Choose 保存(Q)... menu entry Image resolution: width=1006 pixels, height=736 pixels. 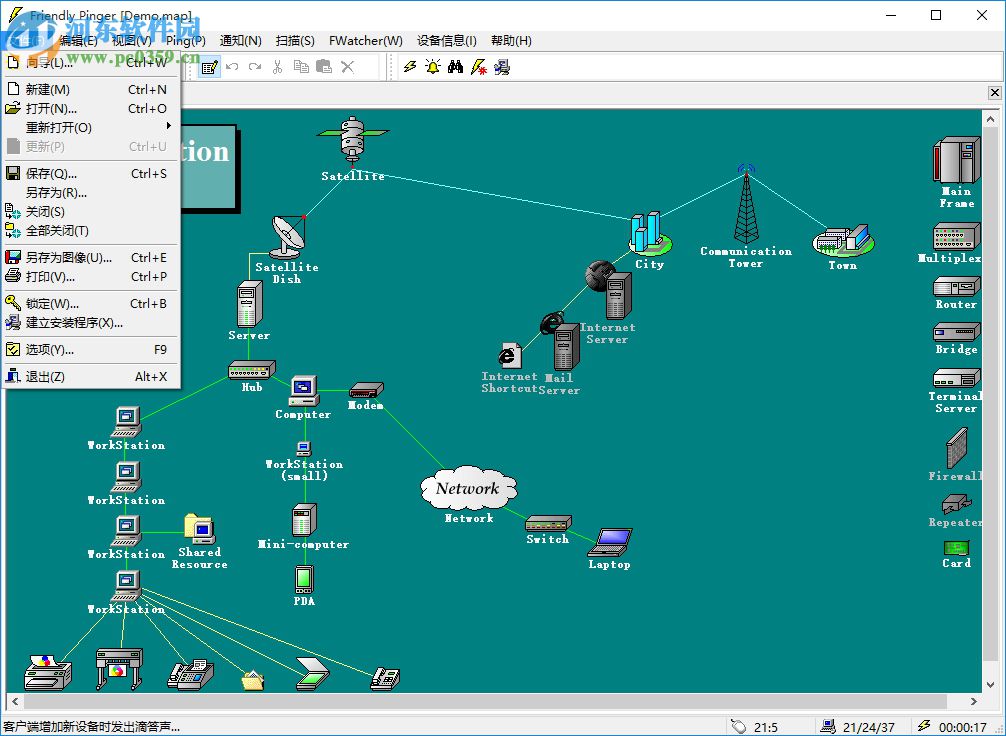90,173
